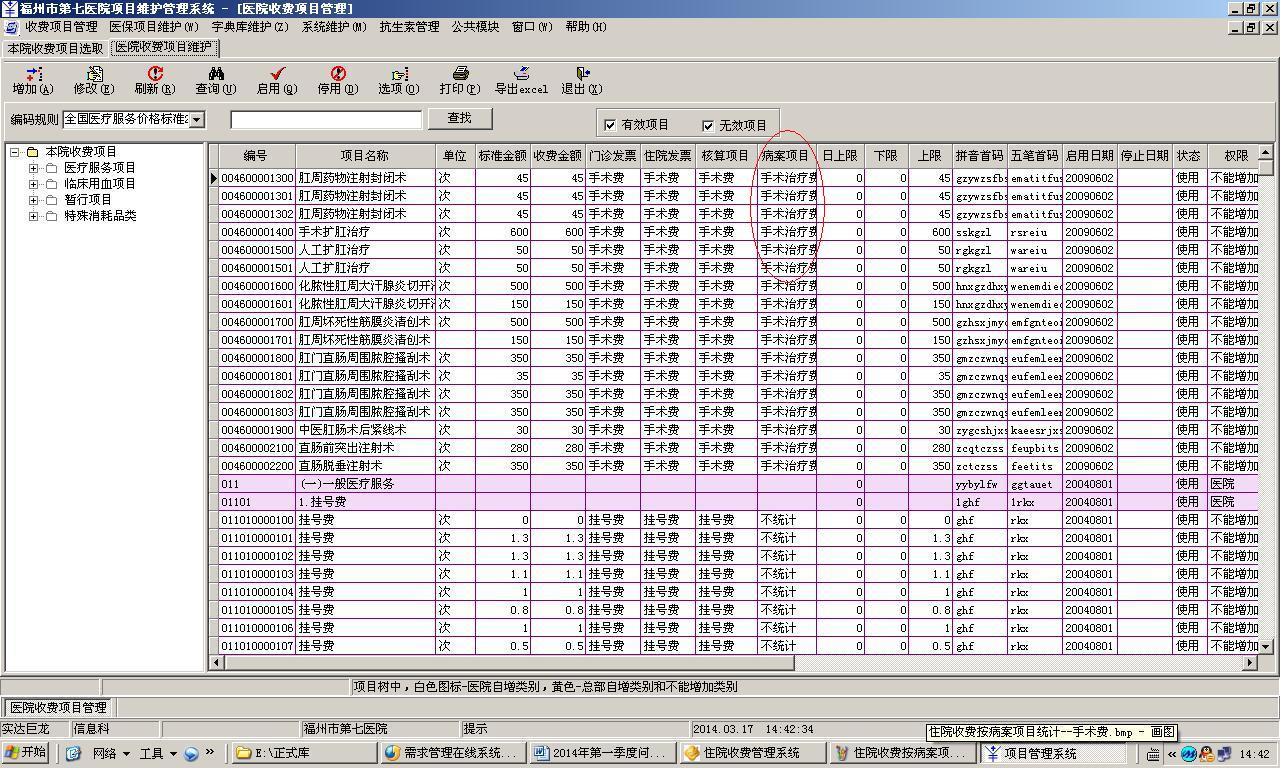The height and width of the screenshot is (768, 1280).
Task: Switch to 住院收费管理系统 taskbar window
Action: point(752,754)
